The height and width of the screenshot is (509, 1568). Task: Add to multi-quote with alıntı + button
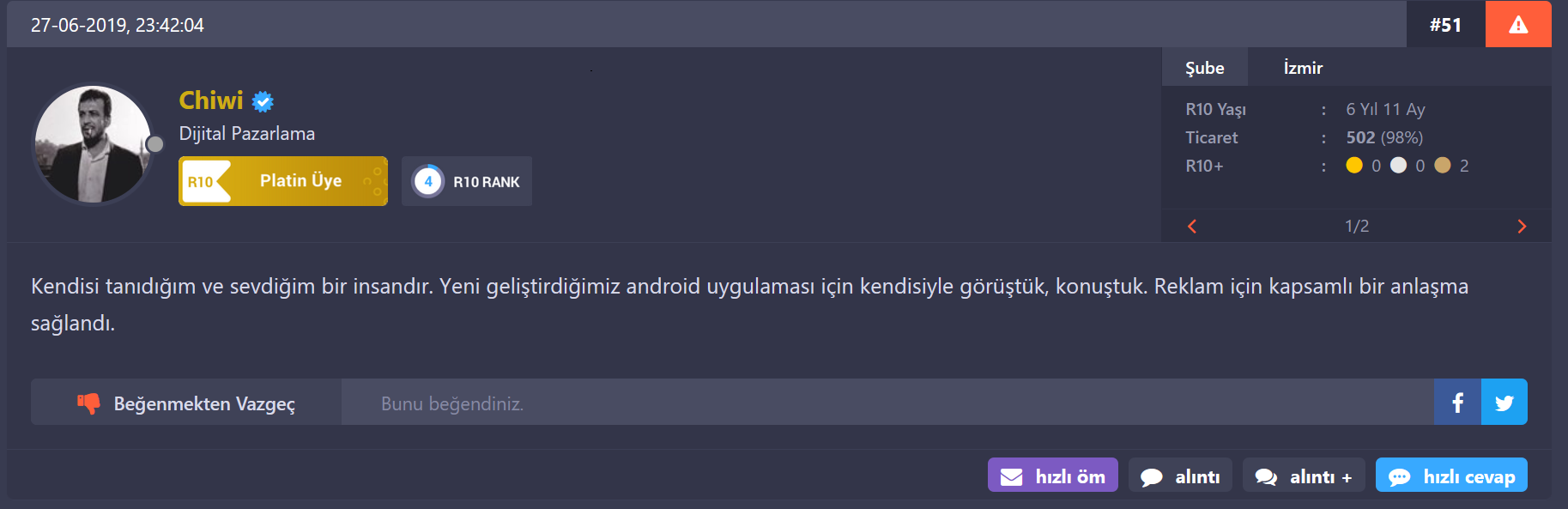[x=1304, y=476]
